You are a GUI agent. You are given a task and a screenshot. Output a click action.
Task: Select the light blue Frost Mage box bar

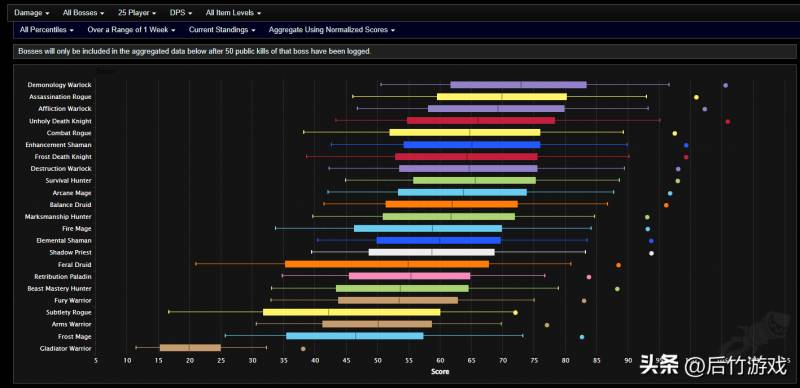click(x=355, y=336)
